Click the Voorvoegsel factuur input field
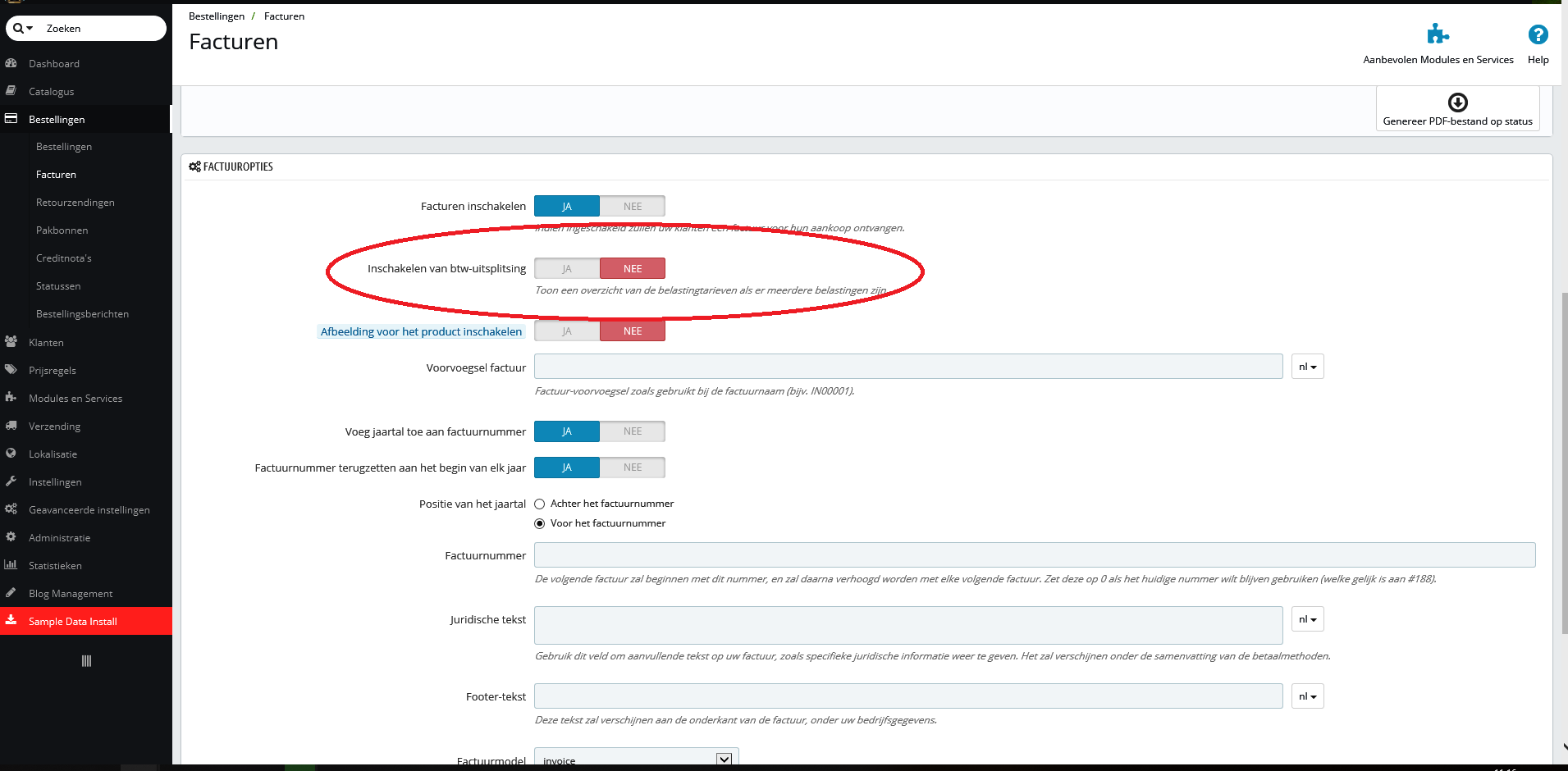Viewport: 1568px width, 771px height. [908, 367]
